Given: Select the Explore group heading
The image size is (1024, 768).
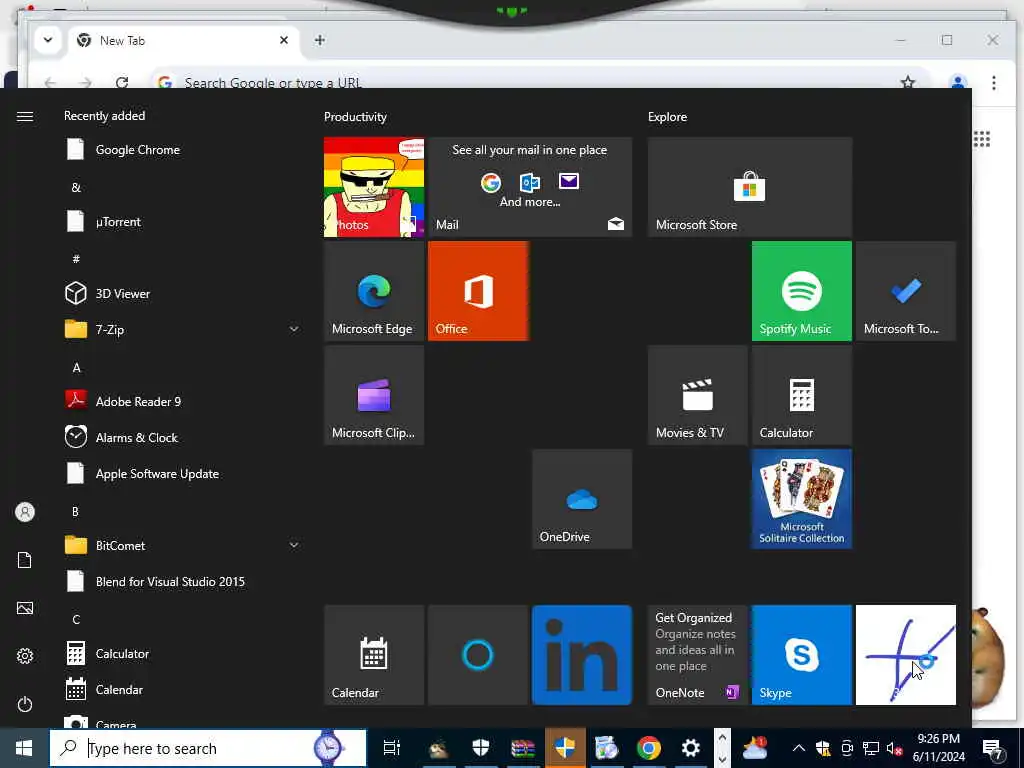Looking at the screenshot, I should pos(667,117).
